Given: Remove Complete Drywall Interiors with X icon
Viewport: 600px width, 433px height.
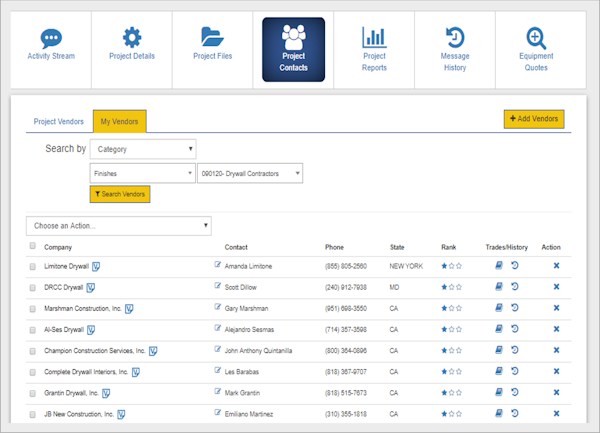Looking at the screenshot, I should tap(556, 371).
